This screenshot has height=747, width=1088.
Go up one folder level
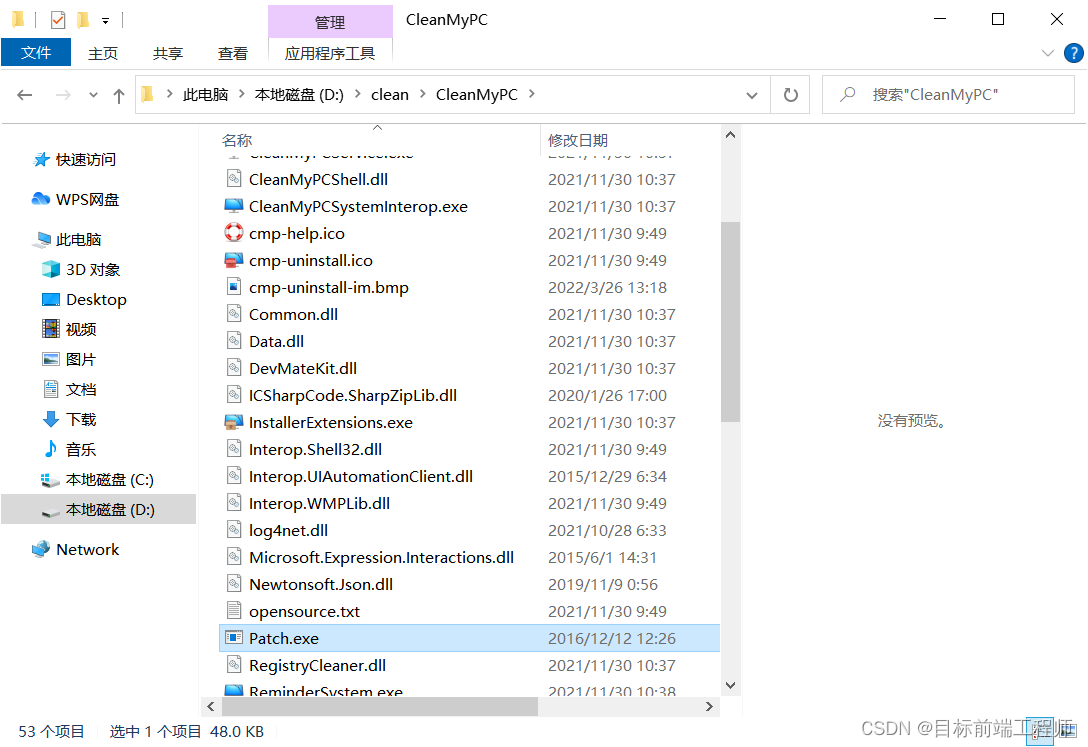pyautogui.click(x=119, y=96)
